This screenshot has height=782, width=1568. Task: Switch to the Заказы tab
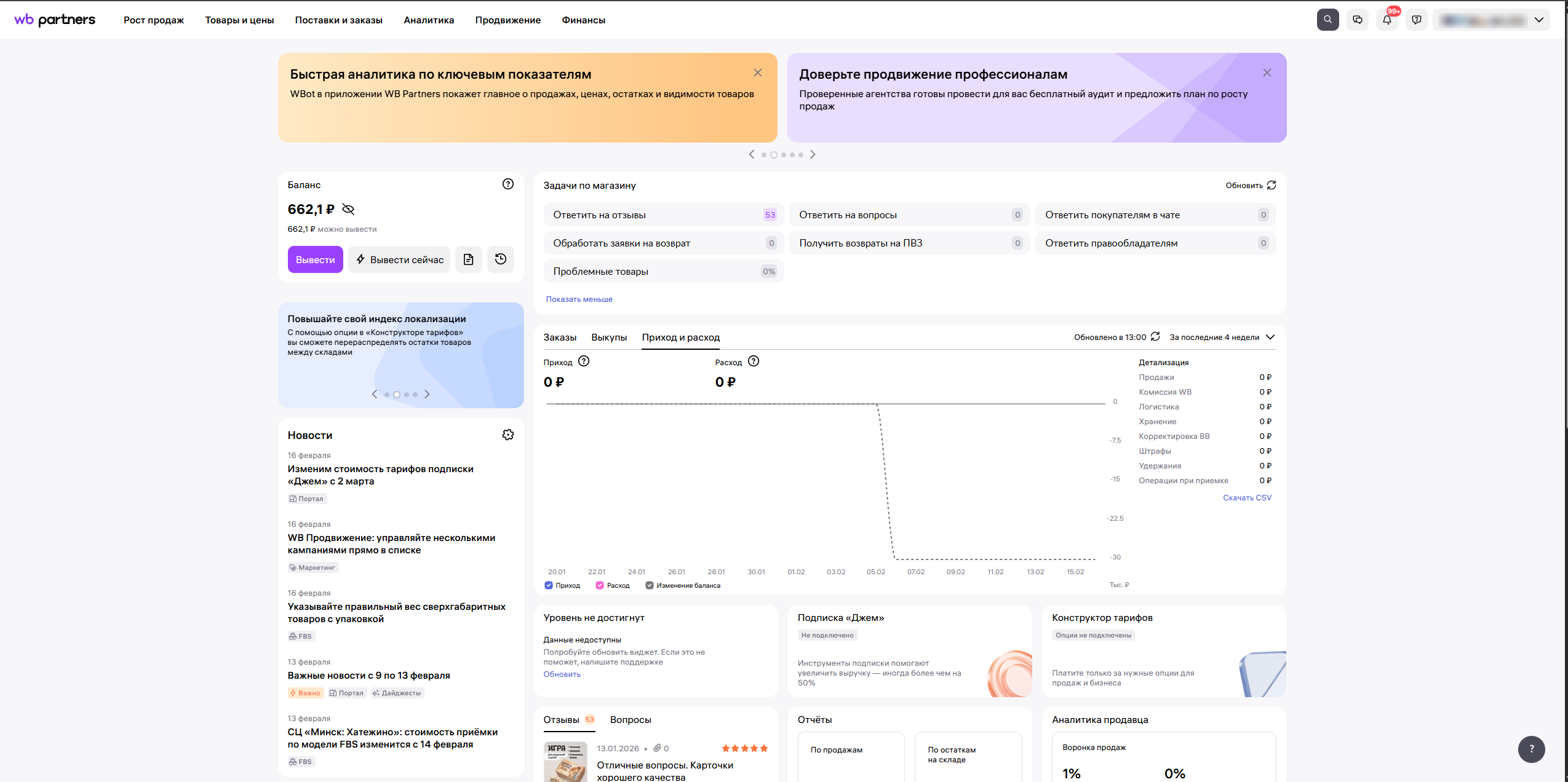559,337
